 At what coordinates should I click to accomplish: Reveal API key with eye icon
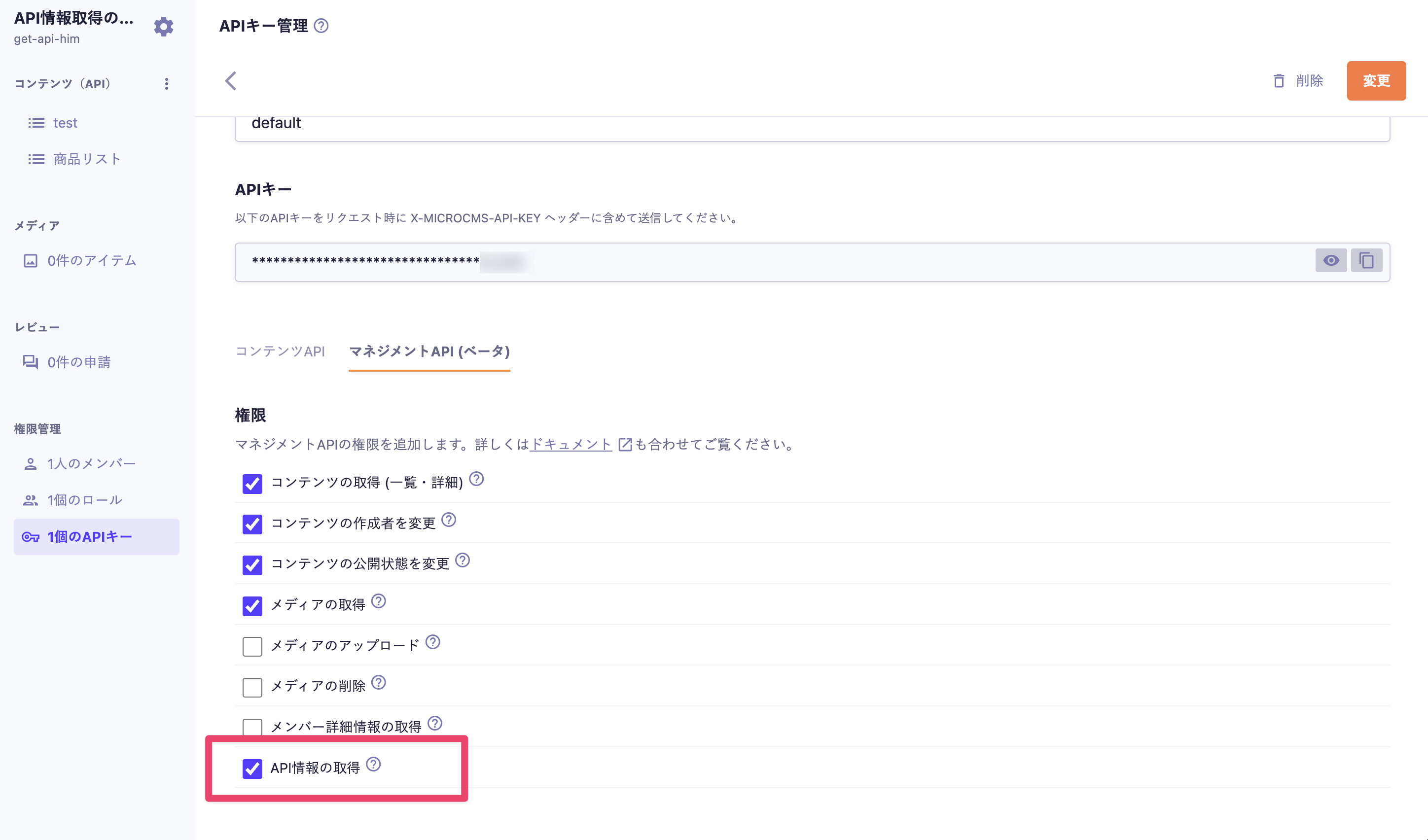pyautogui.click(x=1330, y=261)
